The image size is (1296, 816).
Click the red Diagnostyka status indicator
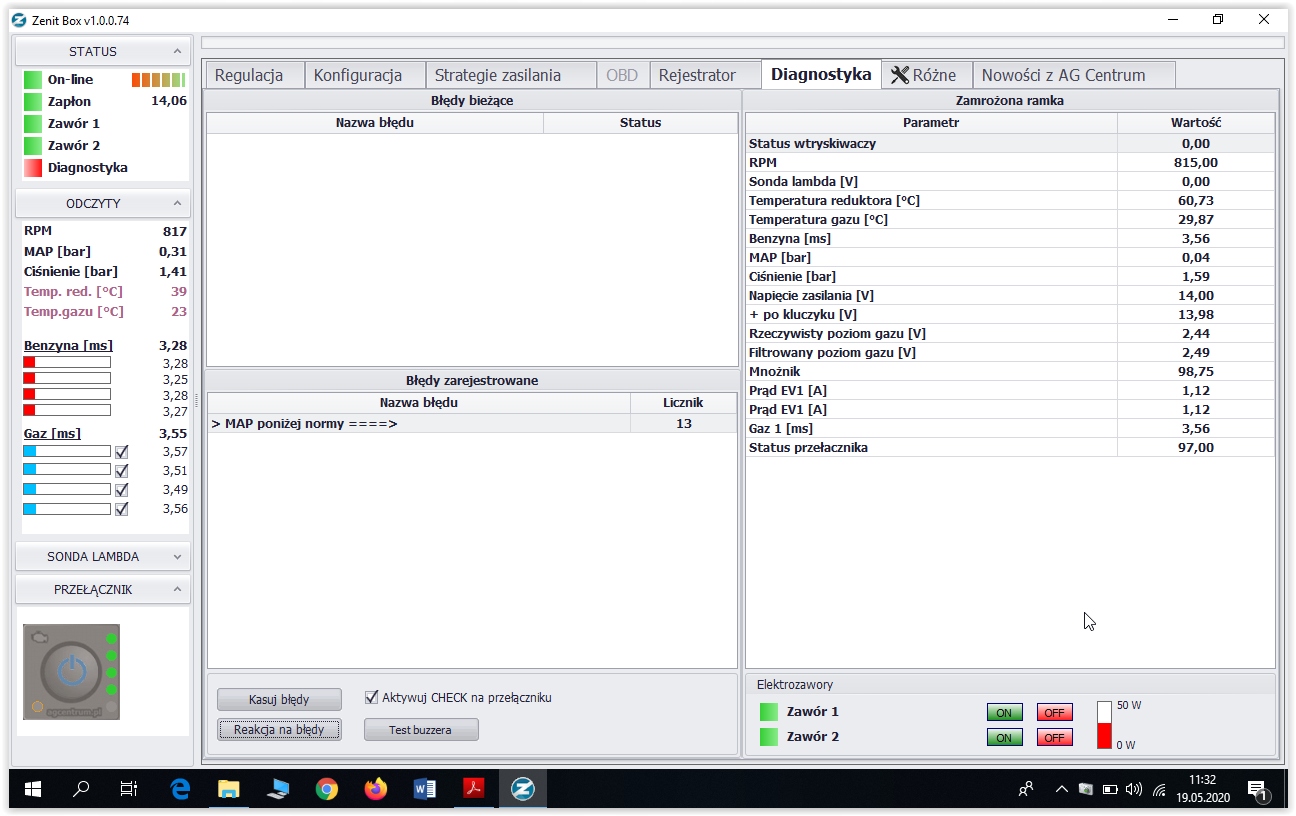[x=33, y=167]
